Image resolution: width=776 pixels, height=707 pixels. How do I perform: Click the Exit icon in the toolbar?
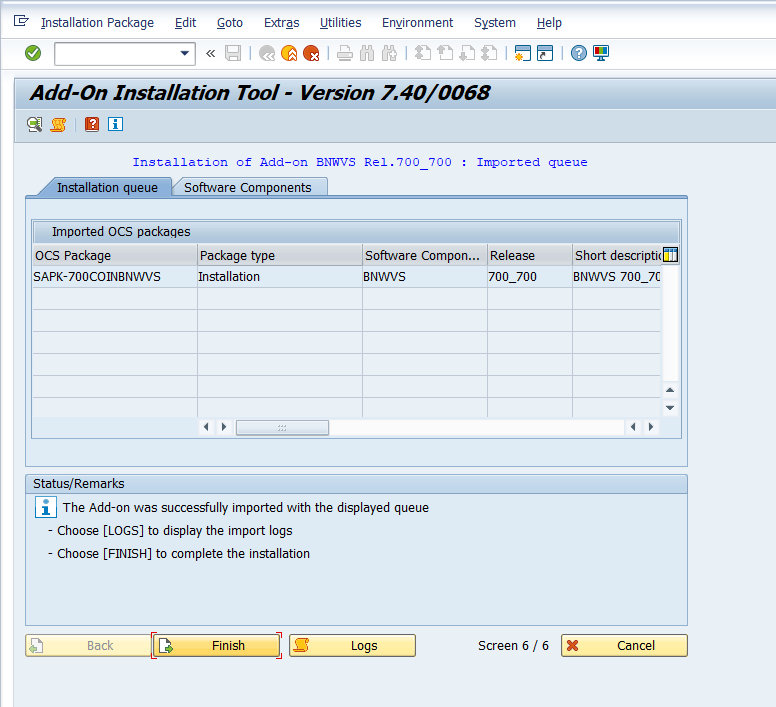pos(289,53)
